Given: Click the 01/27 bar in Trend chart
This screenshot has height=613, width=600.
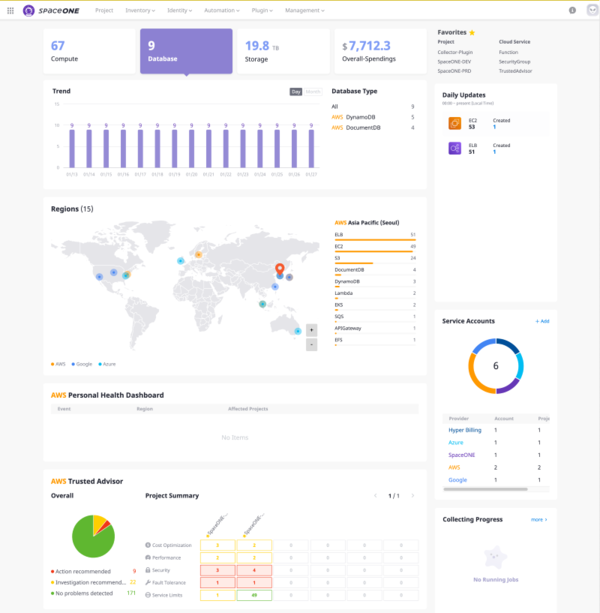Looking at the screenshot, I should click(x=311, y=149).
